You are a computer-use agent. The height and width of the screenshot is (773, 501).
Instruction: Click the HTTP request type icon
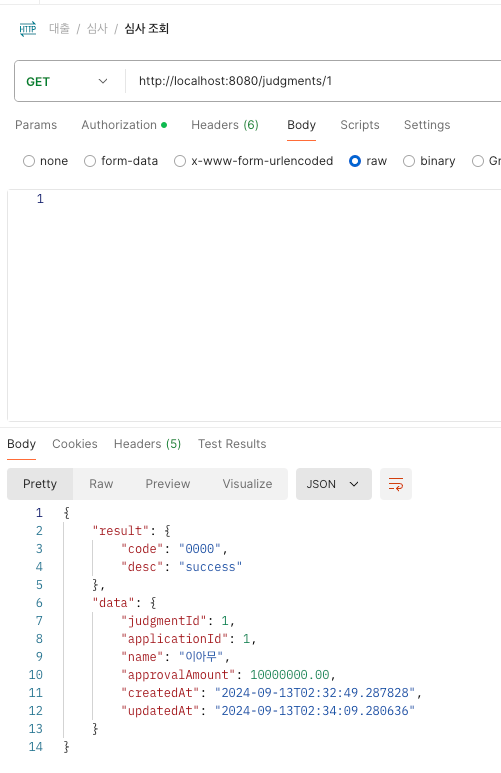click(x=28, y=29)
